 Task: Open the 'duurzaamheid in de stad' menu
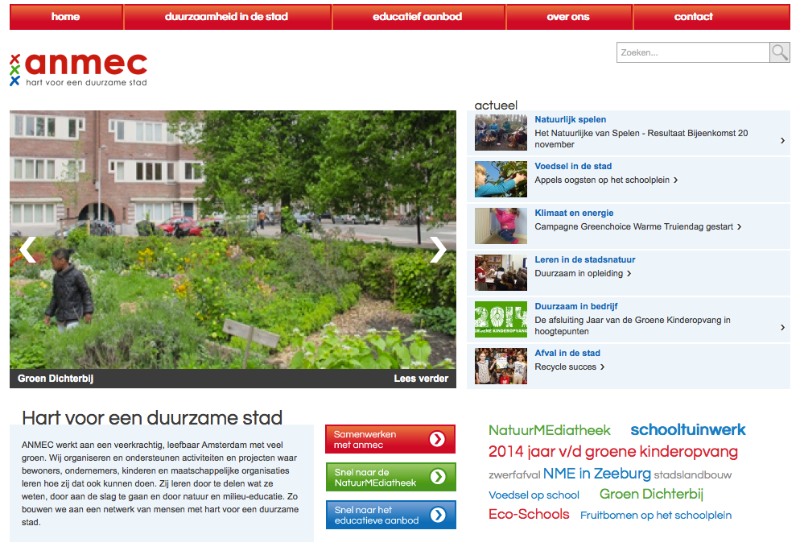[x=227, y=17]
